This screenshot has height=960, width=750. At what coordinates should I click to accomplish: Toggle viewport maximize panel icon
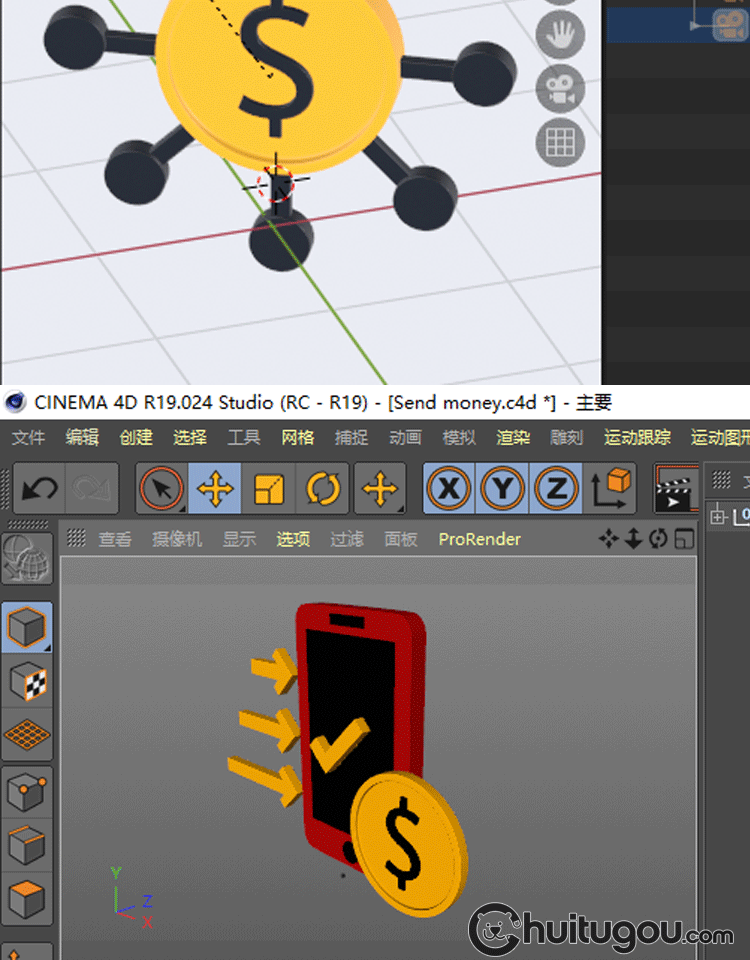coord(684,539)
